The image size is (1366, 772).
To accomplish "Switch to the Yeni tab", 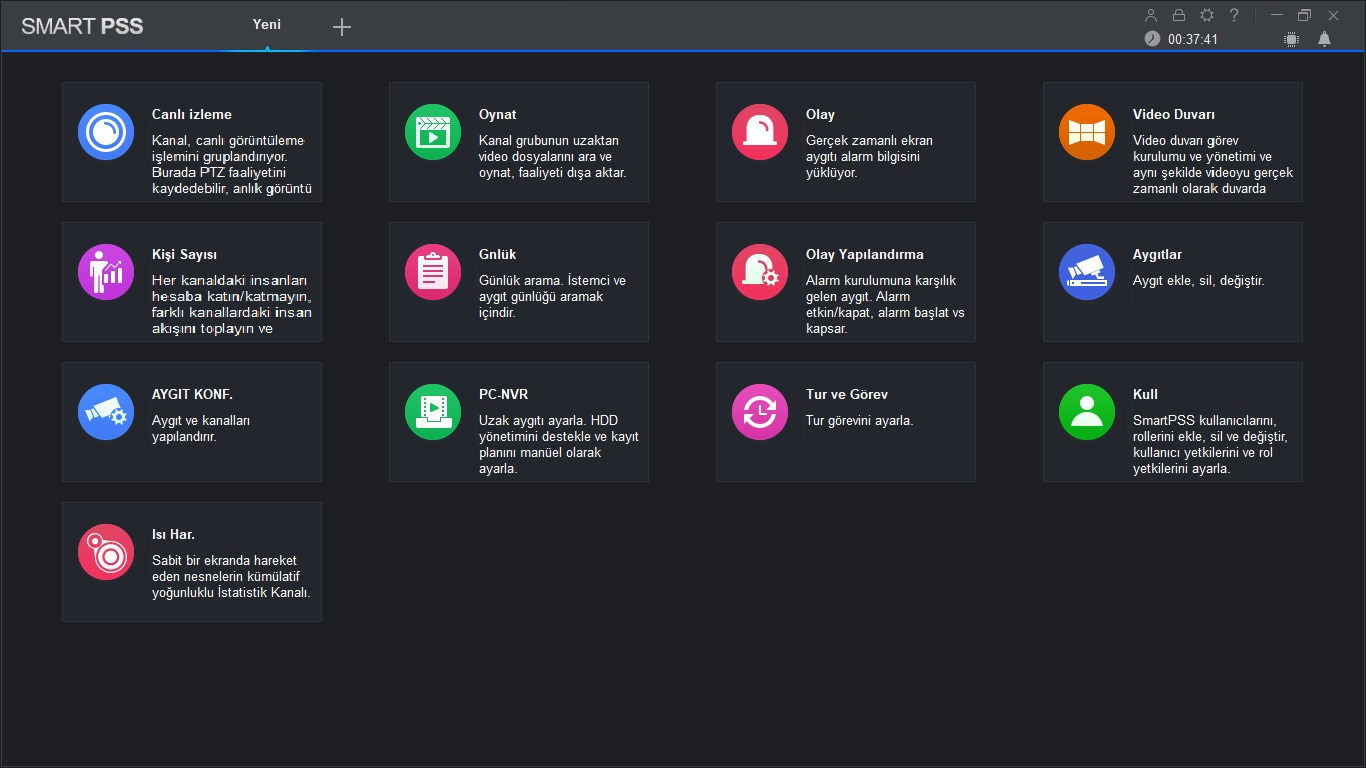I will [x=267, y=25].
